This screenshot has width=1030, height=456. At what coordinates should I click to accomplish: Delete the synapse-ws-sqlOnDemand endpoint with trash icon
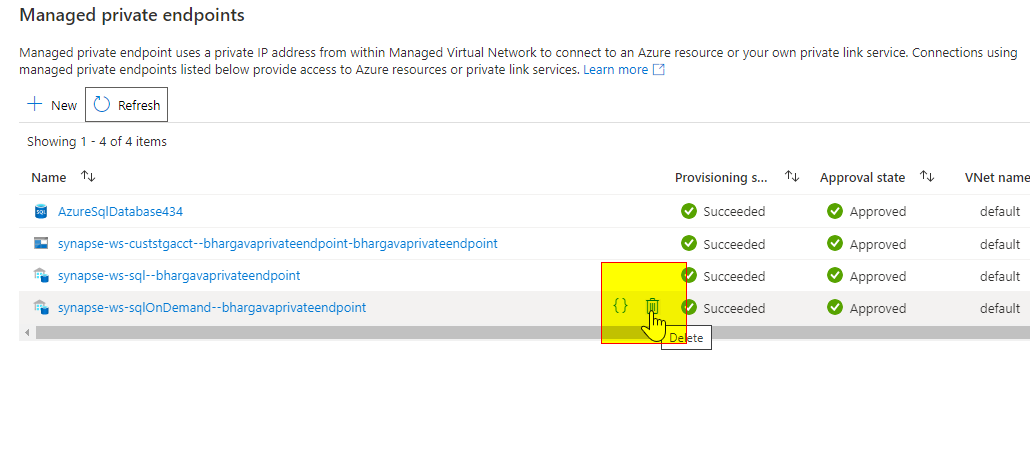(x=652, y=306)
